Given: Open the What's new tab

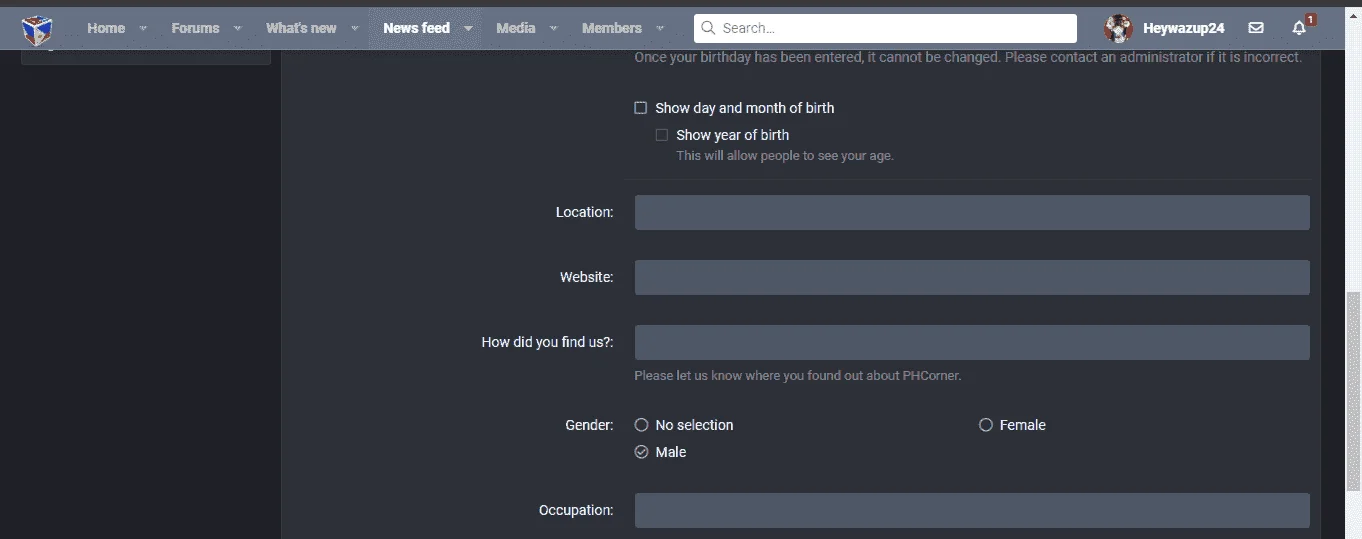Looking at the screenshot, I should coord(301,28).
